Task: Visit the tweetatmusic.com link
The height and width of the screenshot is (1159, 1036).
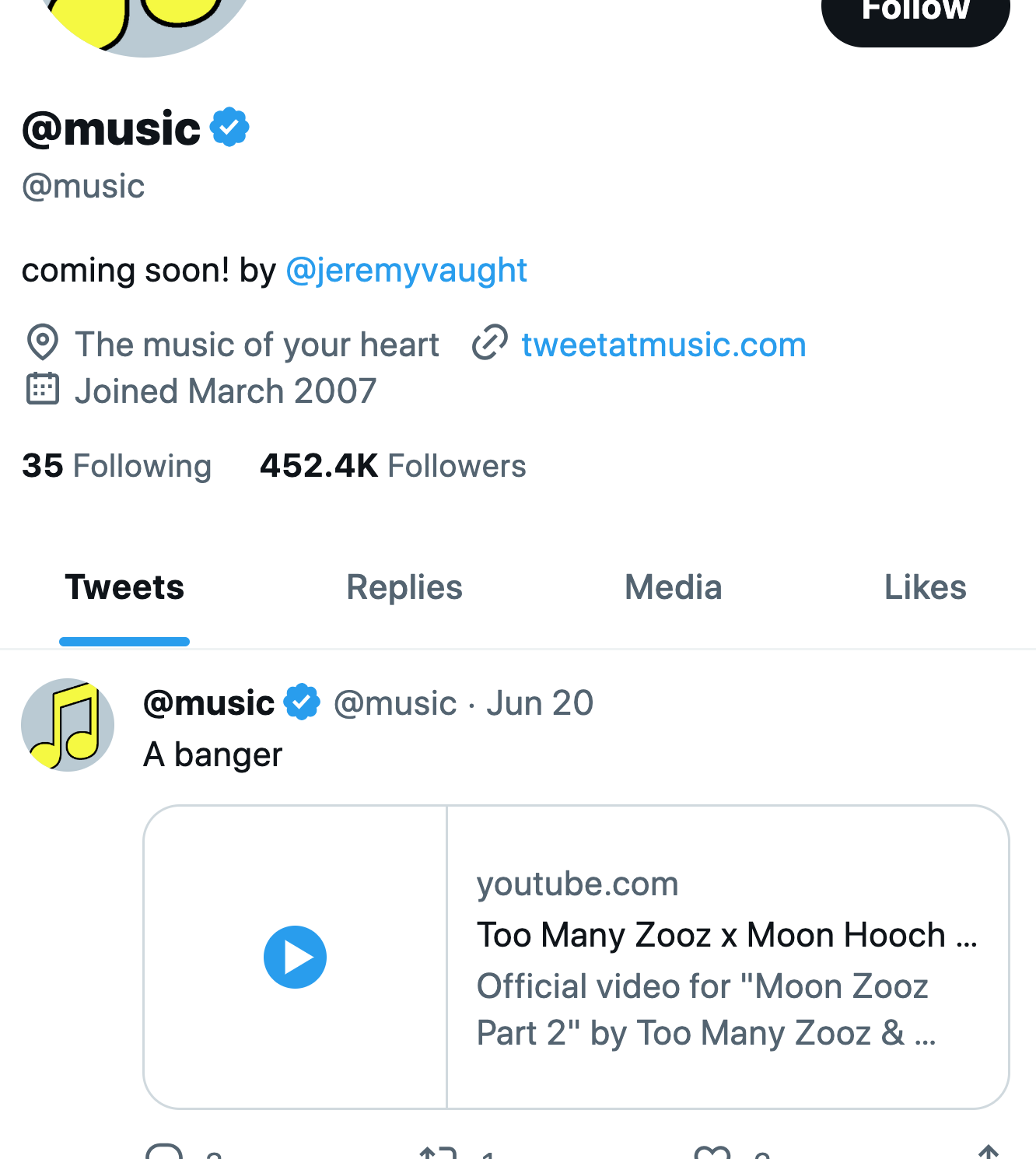Action: [663, 345]
